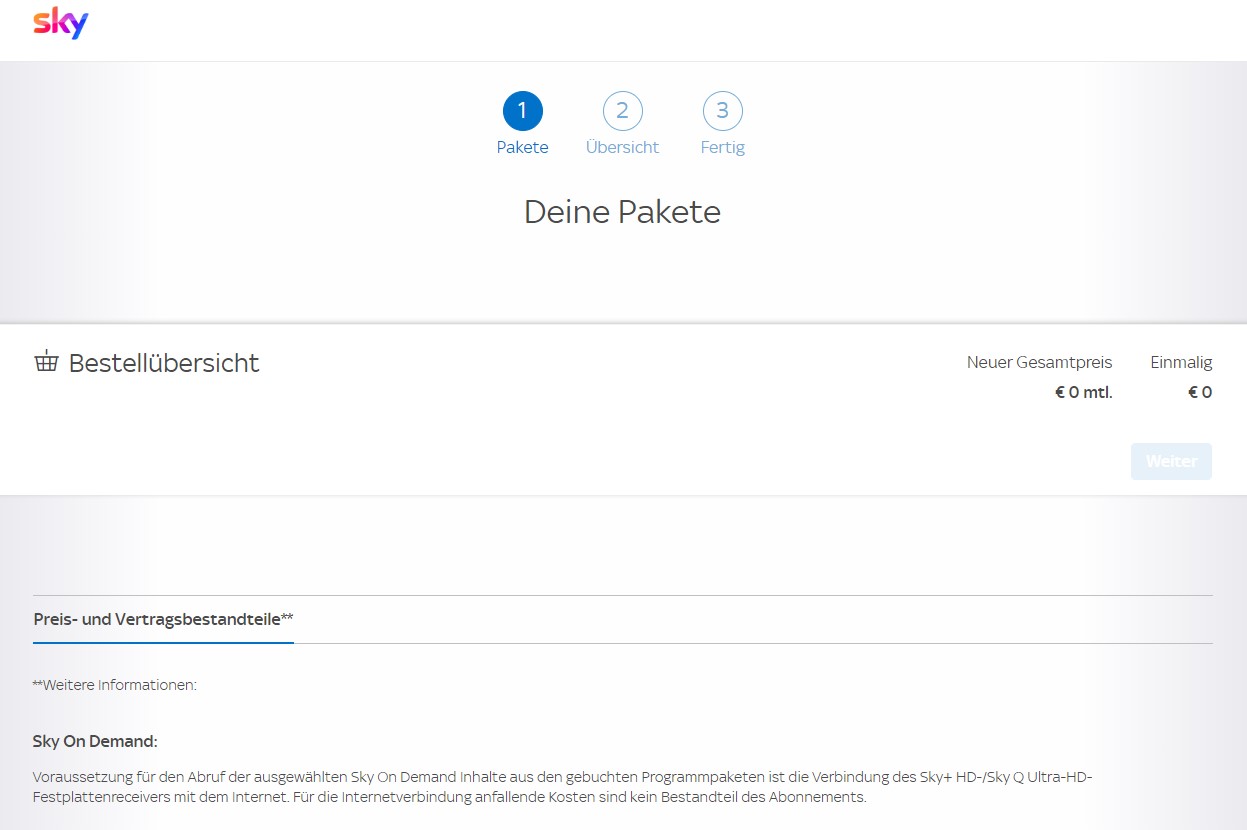Viewport: 1247px width, 830px height.
Task: Click the shopping basket icon
Action: pyautogui.click(x=46, y=362)
